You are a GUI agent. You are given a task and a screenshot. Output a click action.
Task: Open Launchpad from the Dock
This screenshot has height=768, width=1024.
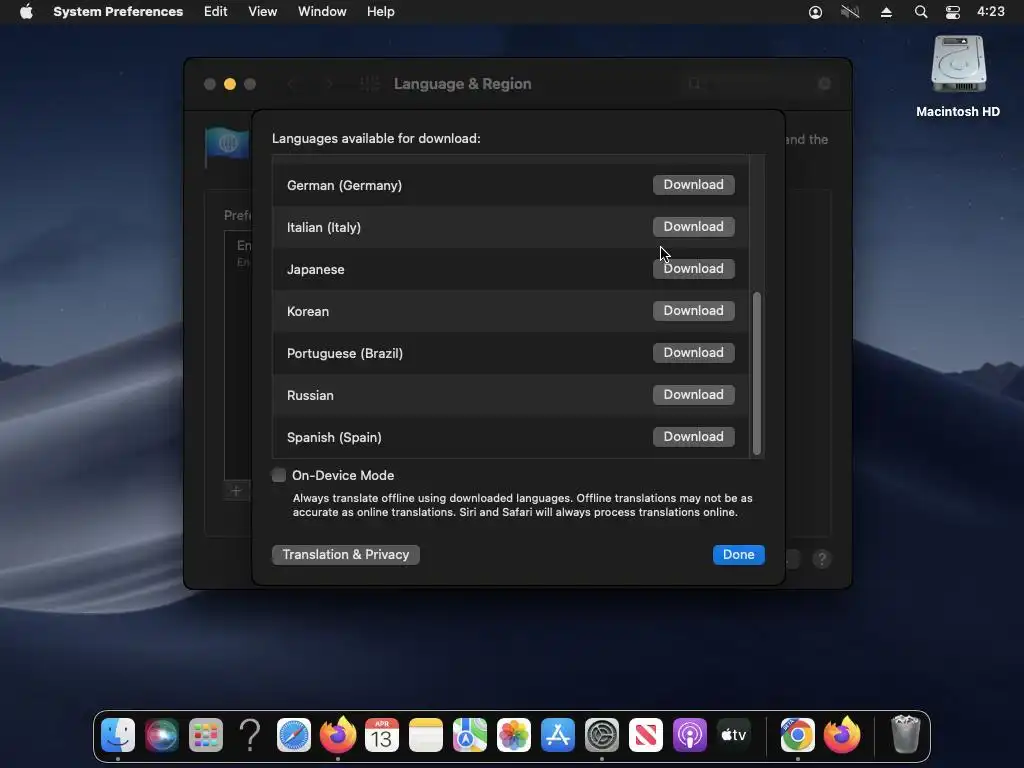[206, 735]
